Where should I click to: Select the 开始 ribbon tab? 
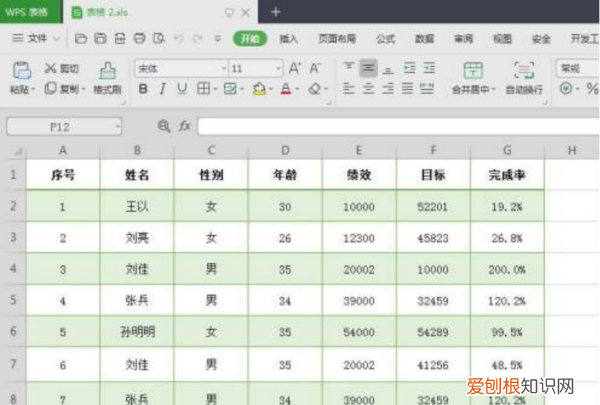250,39
